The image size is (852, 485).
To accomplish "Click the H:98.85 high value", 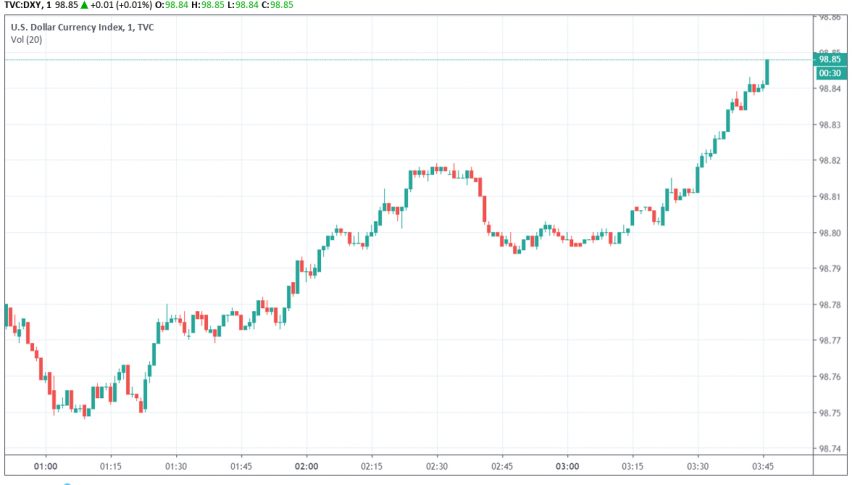I will click(208, 5).
